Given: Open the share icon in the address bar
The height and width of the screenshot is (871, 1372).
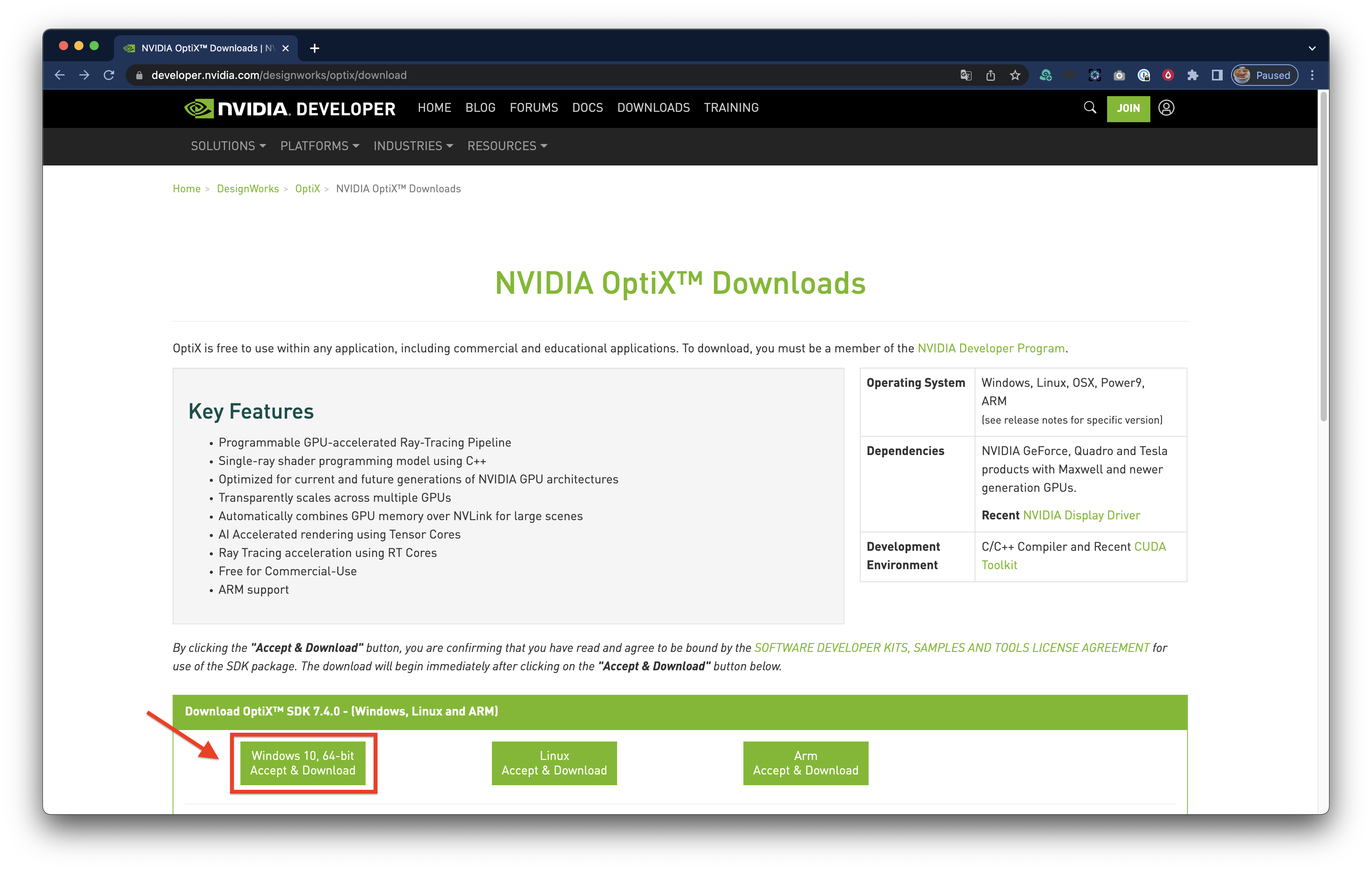Looking at the screenshot, I should 990,75.
